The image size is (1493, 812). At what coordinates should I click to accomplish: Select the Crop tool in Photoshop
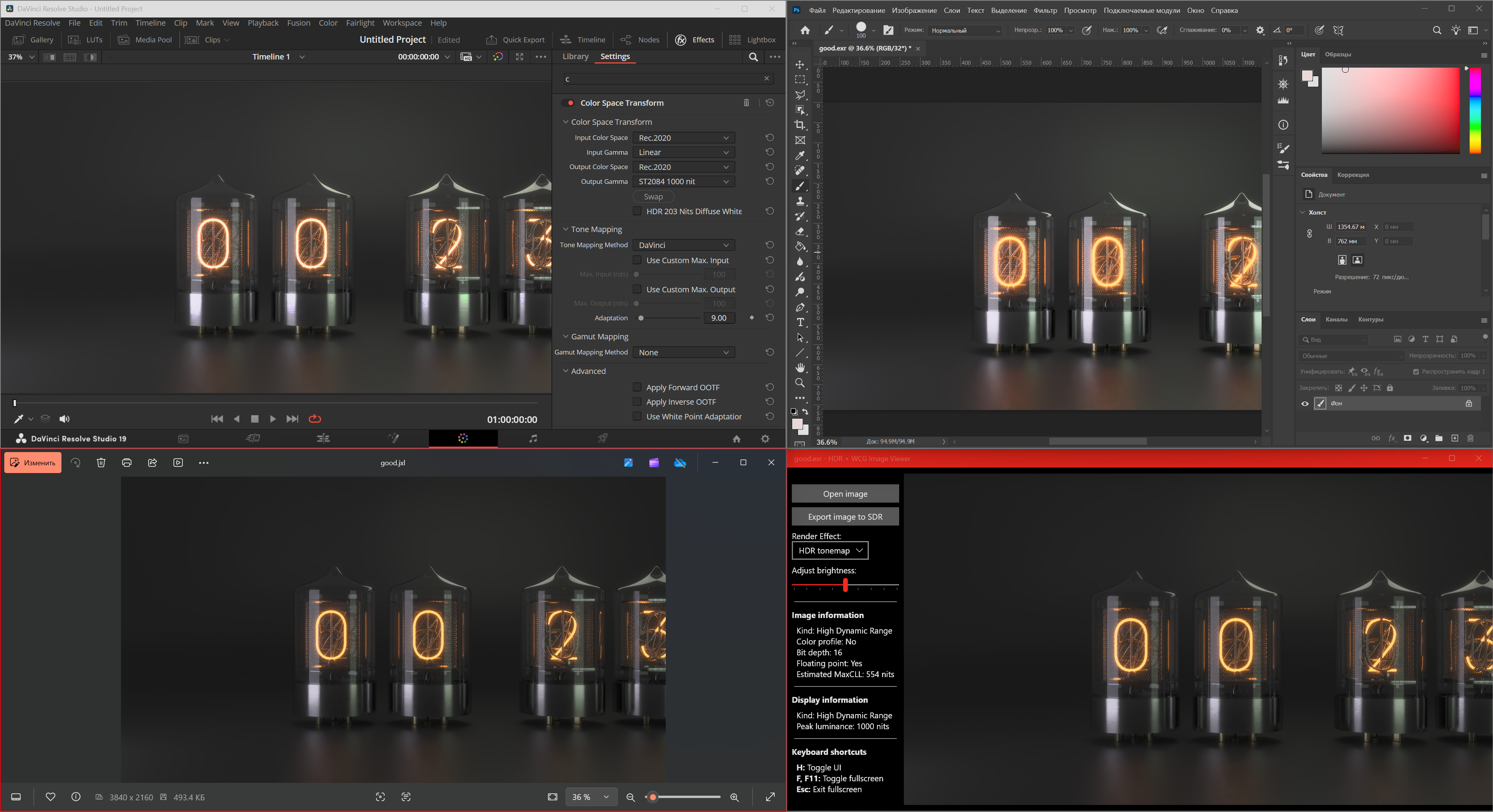click(x=800, y=125)
